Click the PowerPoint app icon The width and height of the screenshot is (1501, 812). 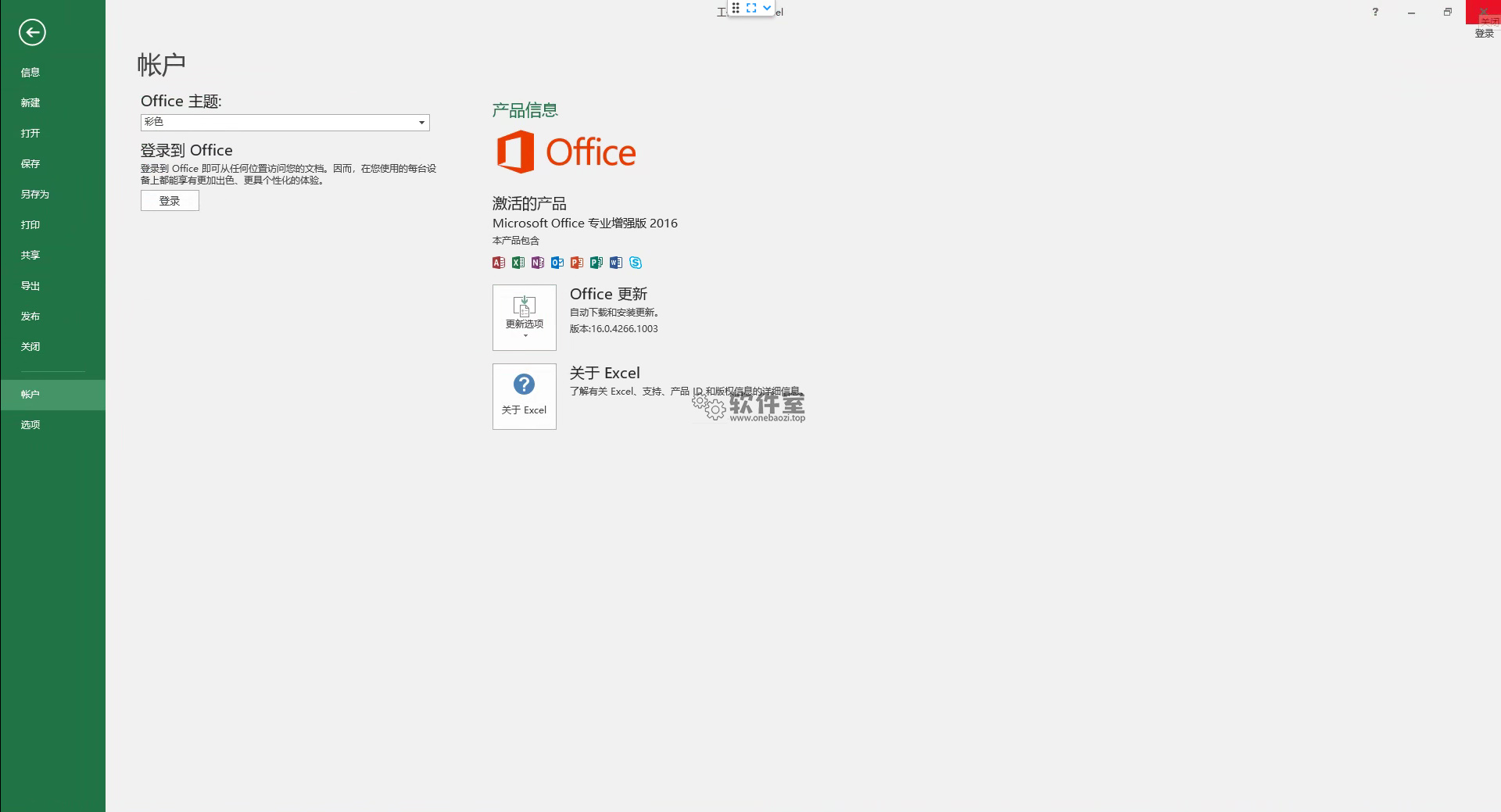pos(577,263)
